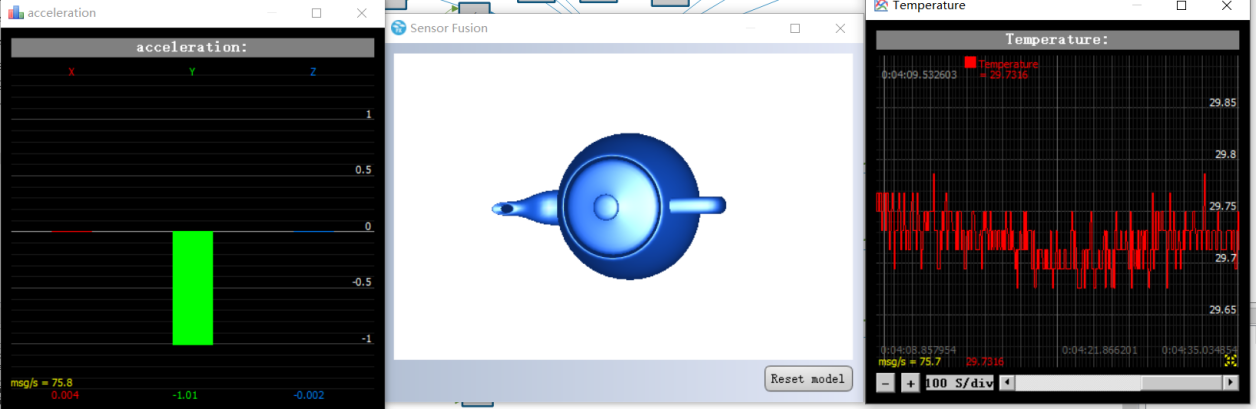Click the blue teapot 3D model
Image resolution: width=1256 pixels, height=409 pixels.
coord(609,207)
